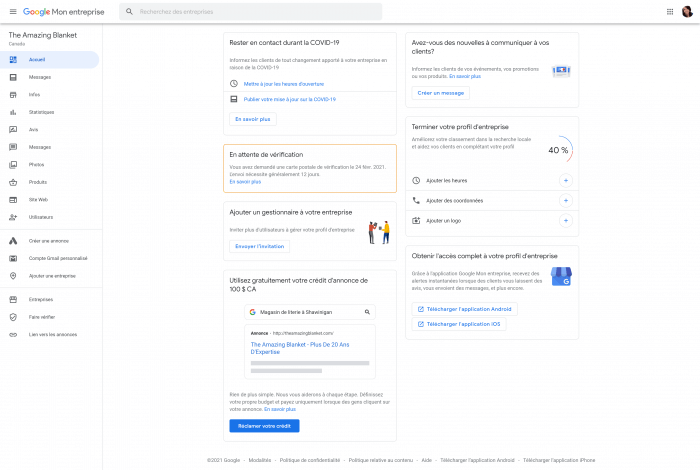Screen dimensions: 700x470
Task: Click the Statistiques bar chart icon
Action: point(13,112)
